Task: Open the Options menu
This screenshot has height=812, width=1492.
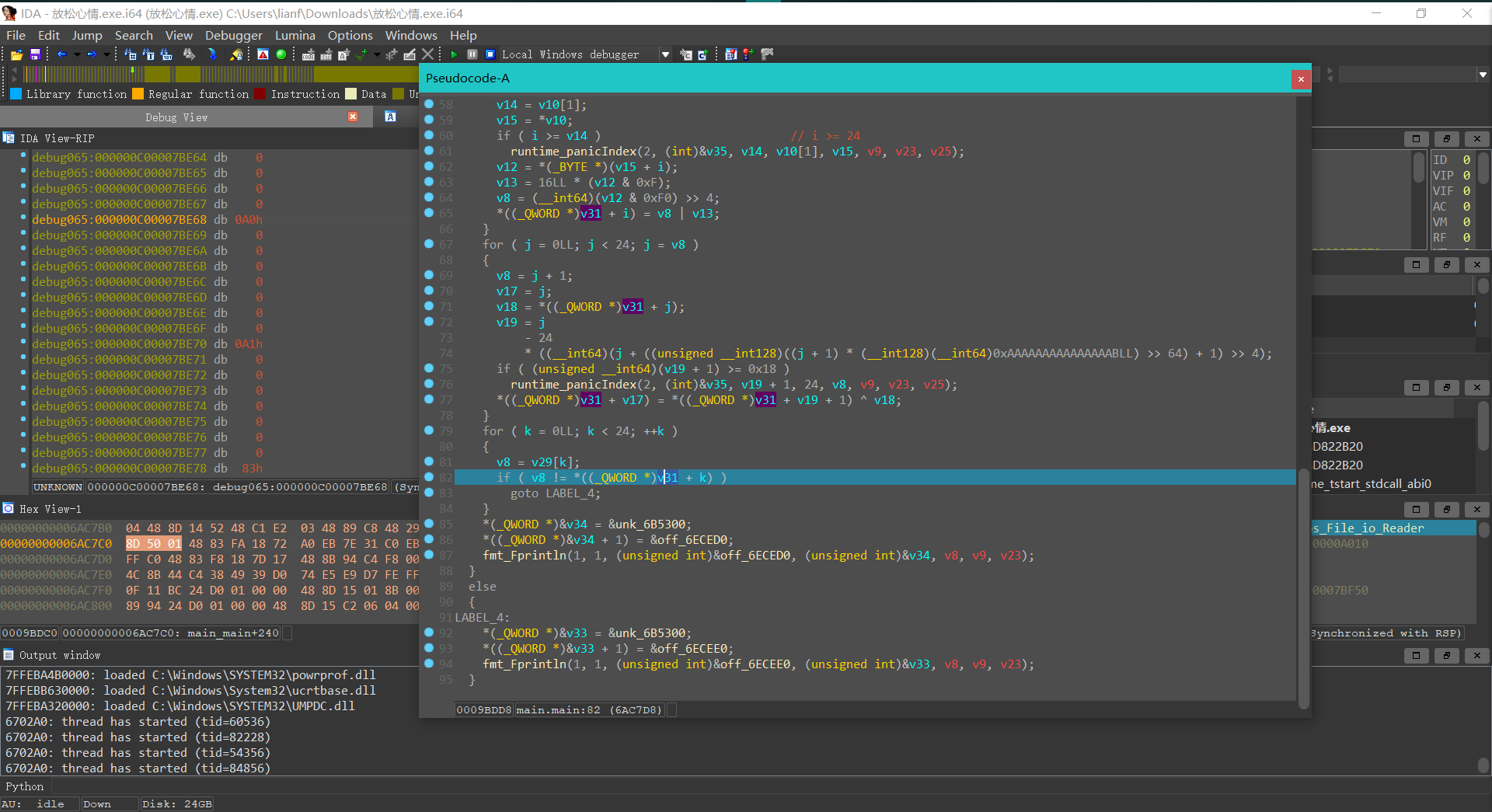Action: pos(350,35)
